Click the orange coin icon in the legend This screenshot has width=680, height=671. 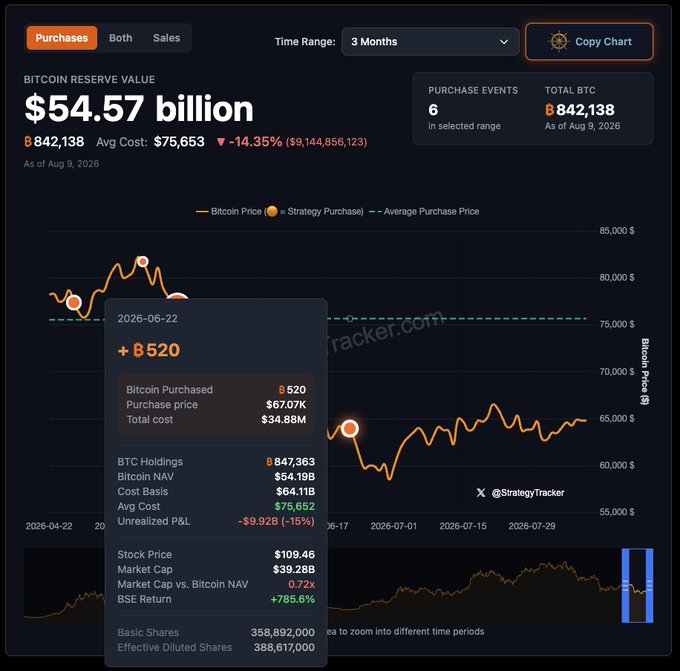[272, 211]
